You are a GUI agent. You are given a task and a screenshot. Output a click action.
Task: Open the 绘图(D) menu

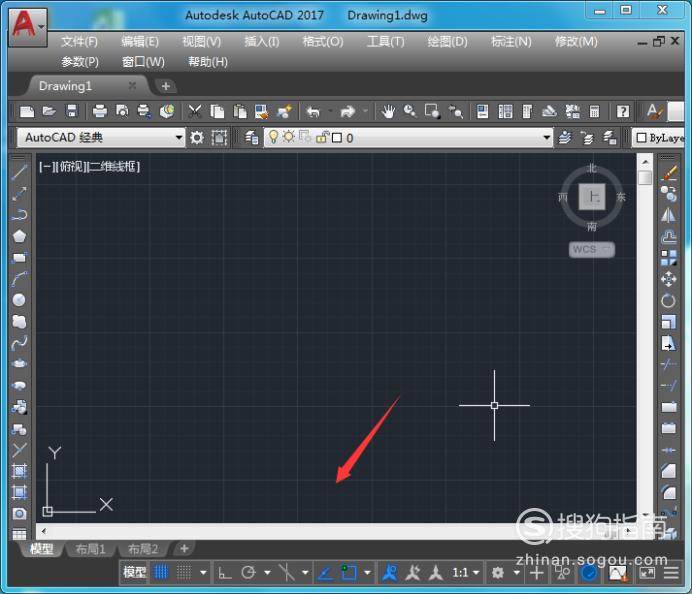click(447, 42)
